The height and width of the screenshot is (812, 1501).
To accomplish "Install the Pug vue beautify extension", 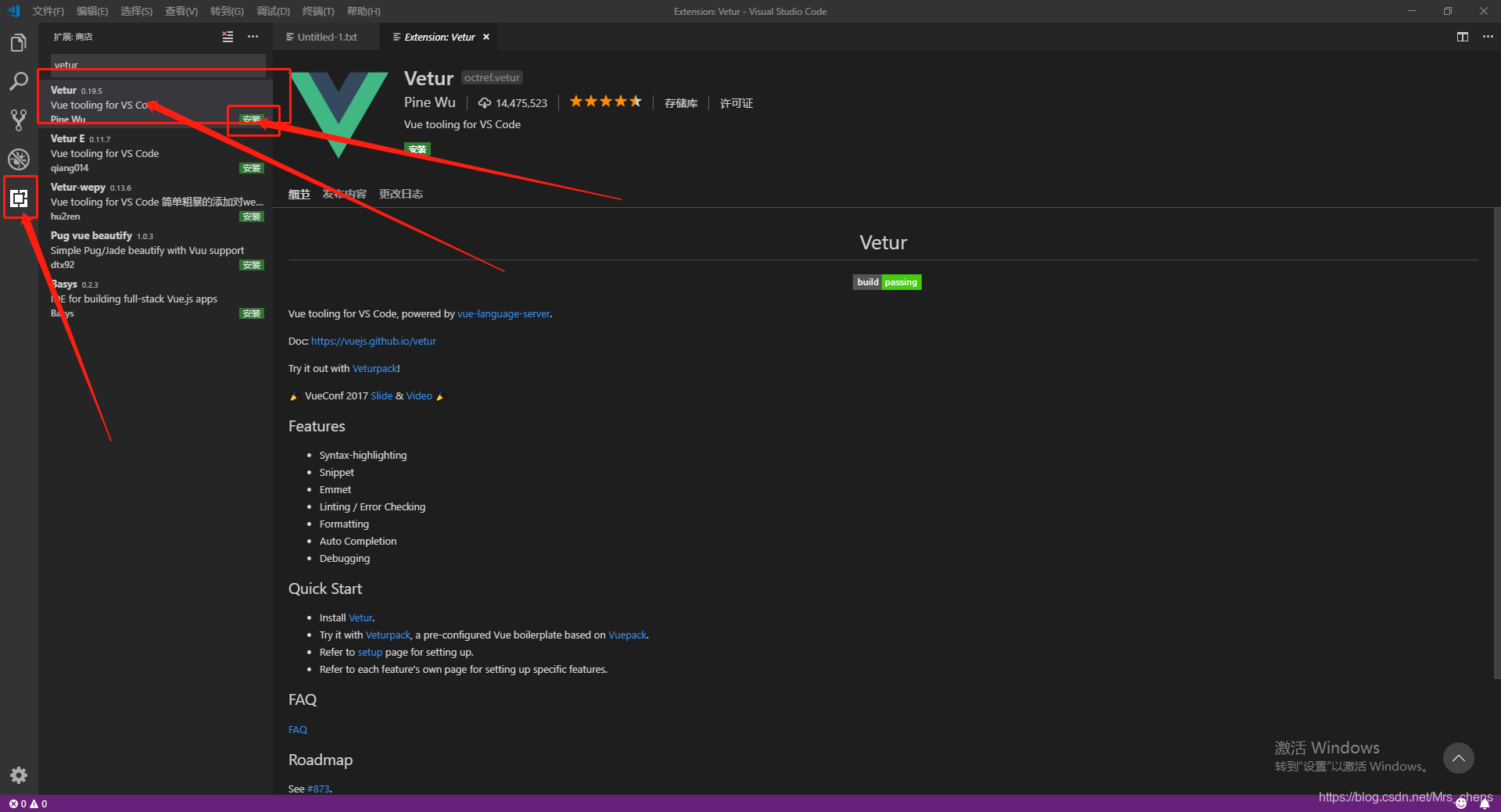I will click(x=252, y=265).
